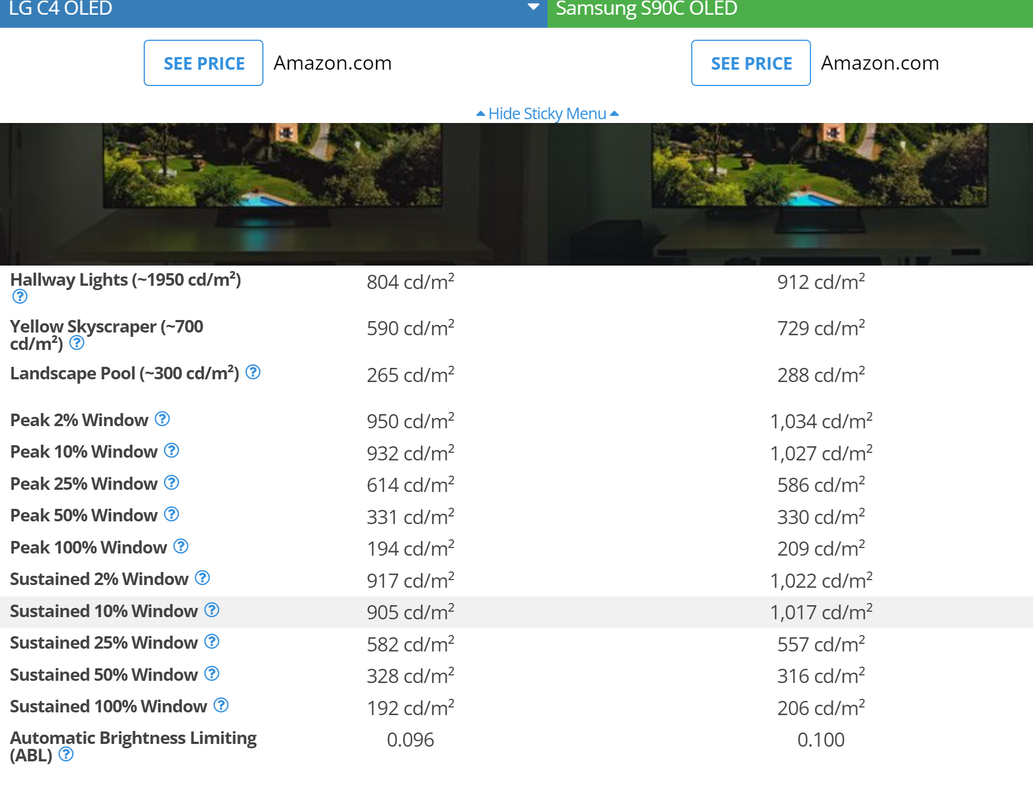The width and height of the screenshot is (1033, 800).
Task: Click the 912 cd/m² Hallway Lights value
Action: [x=821, y=282]
